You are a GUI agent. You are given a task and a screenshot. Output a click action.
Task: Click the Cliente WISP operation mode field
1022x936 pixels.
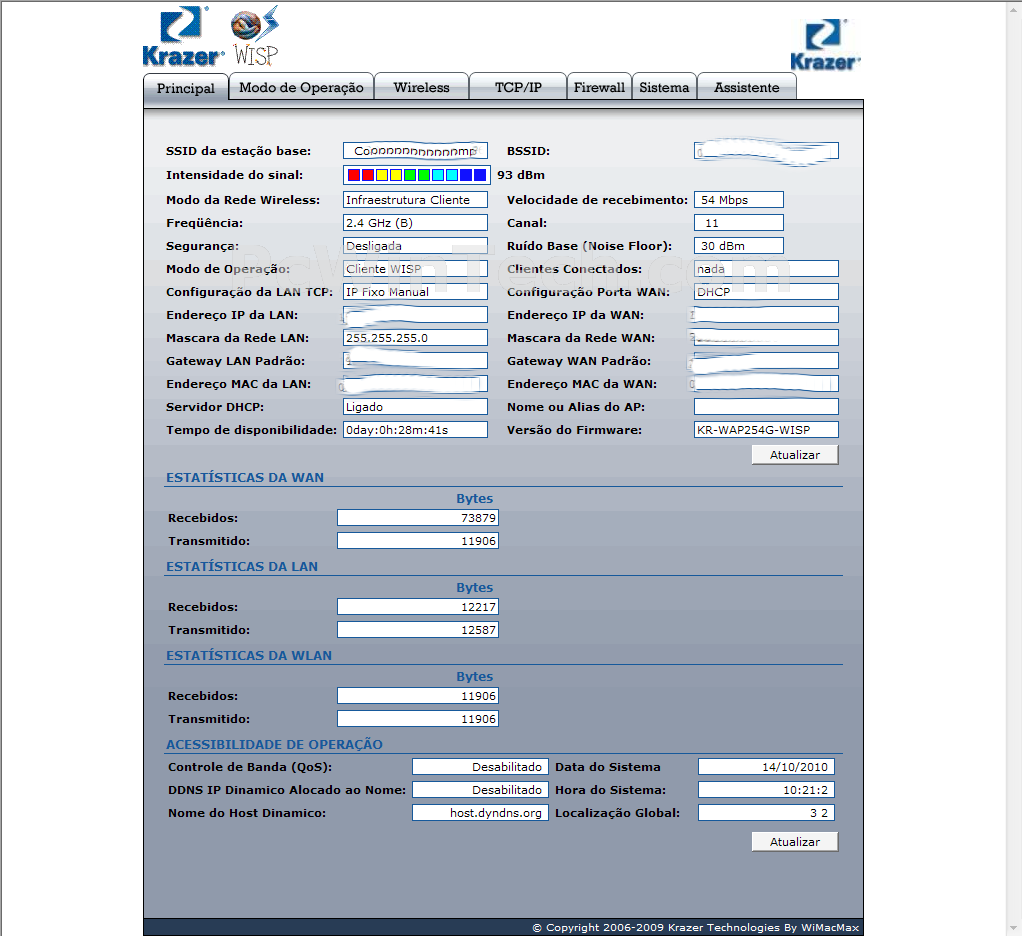tap(415, 269)
